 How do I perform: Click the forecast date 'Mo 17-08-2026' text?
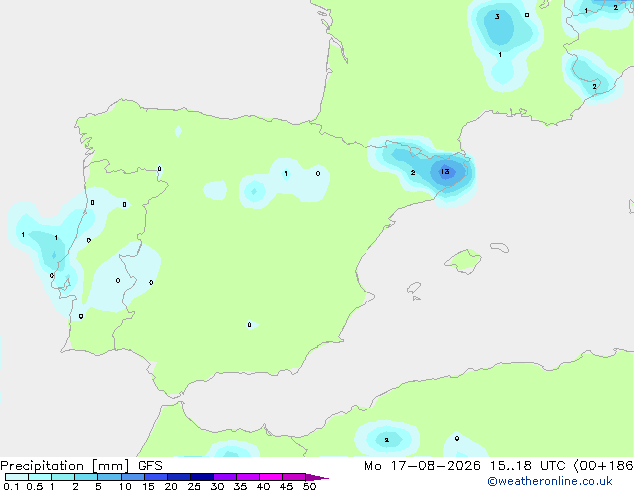pyautogui.click(x=422, y=466)
